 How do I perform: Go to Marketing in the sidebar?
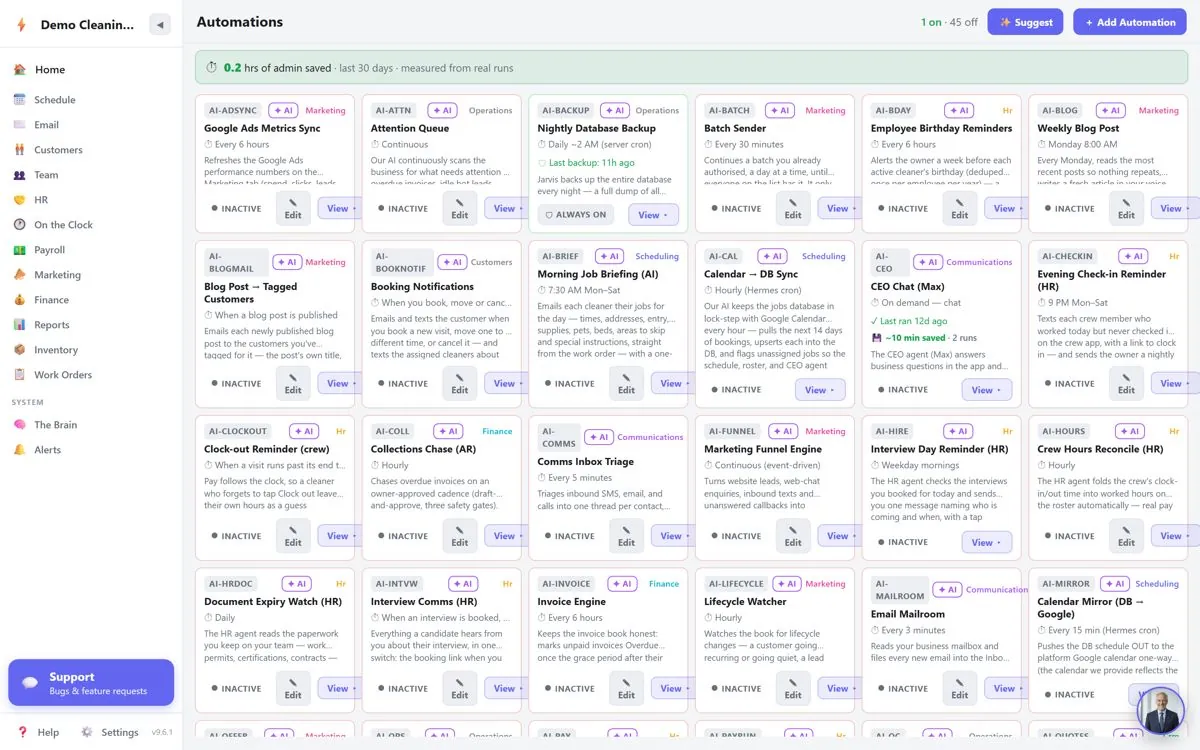coord(58,275)
